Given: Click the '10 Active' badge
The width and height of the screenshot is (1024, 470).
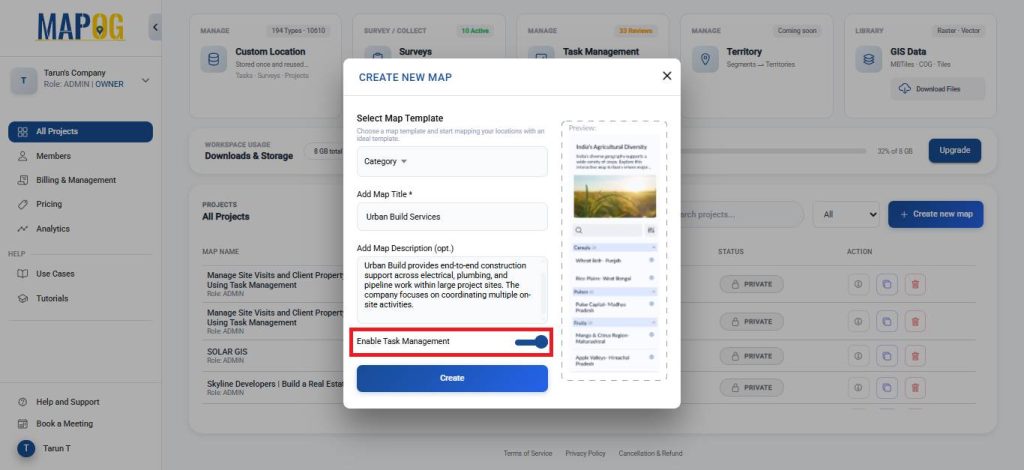Looking at the screenshot, I should [475, 31].
